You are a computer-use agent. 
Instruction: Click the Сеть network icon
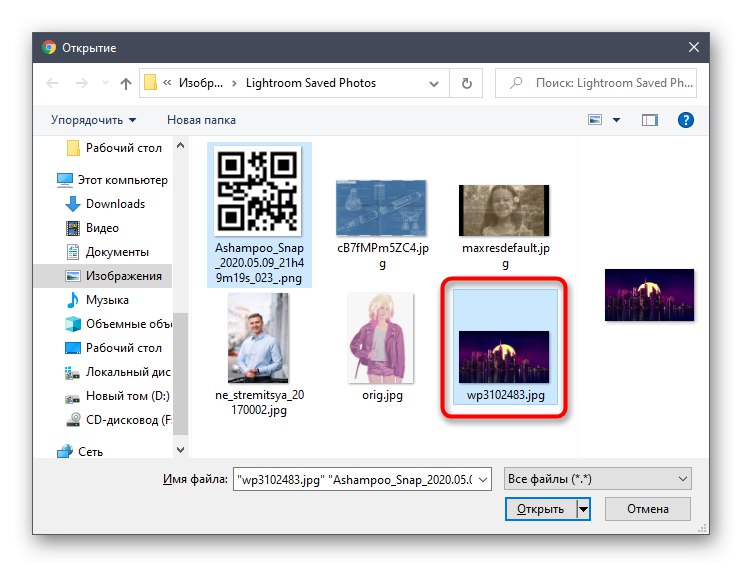coord(64,452)
